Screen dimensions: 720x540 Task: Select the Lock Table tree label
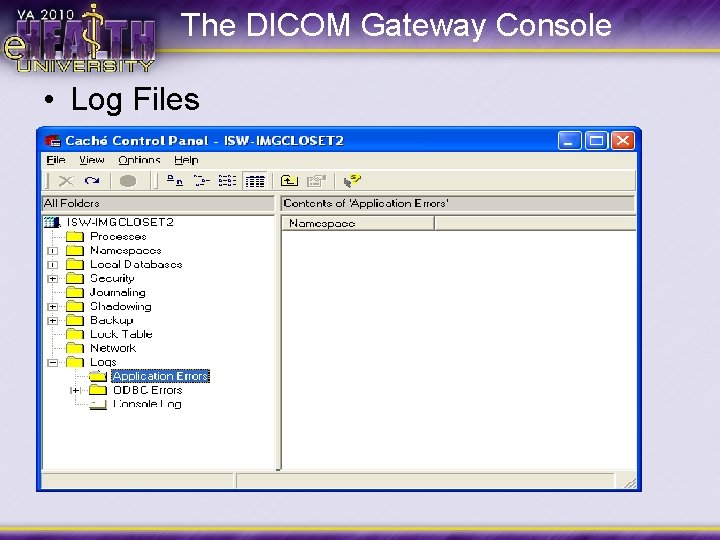pos(121,334)
